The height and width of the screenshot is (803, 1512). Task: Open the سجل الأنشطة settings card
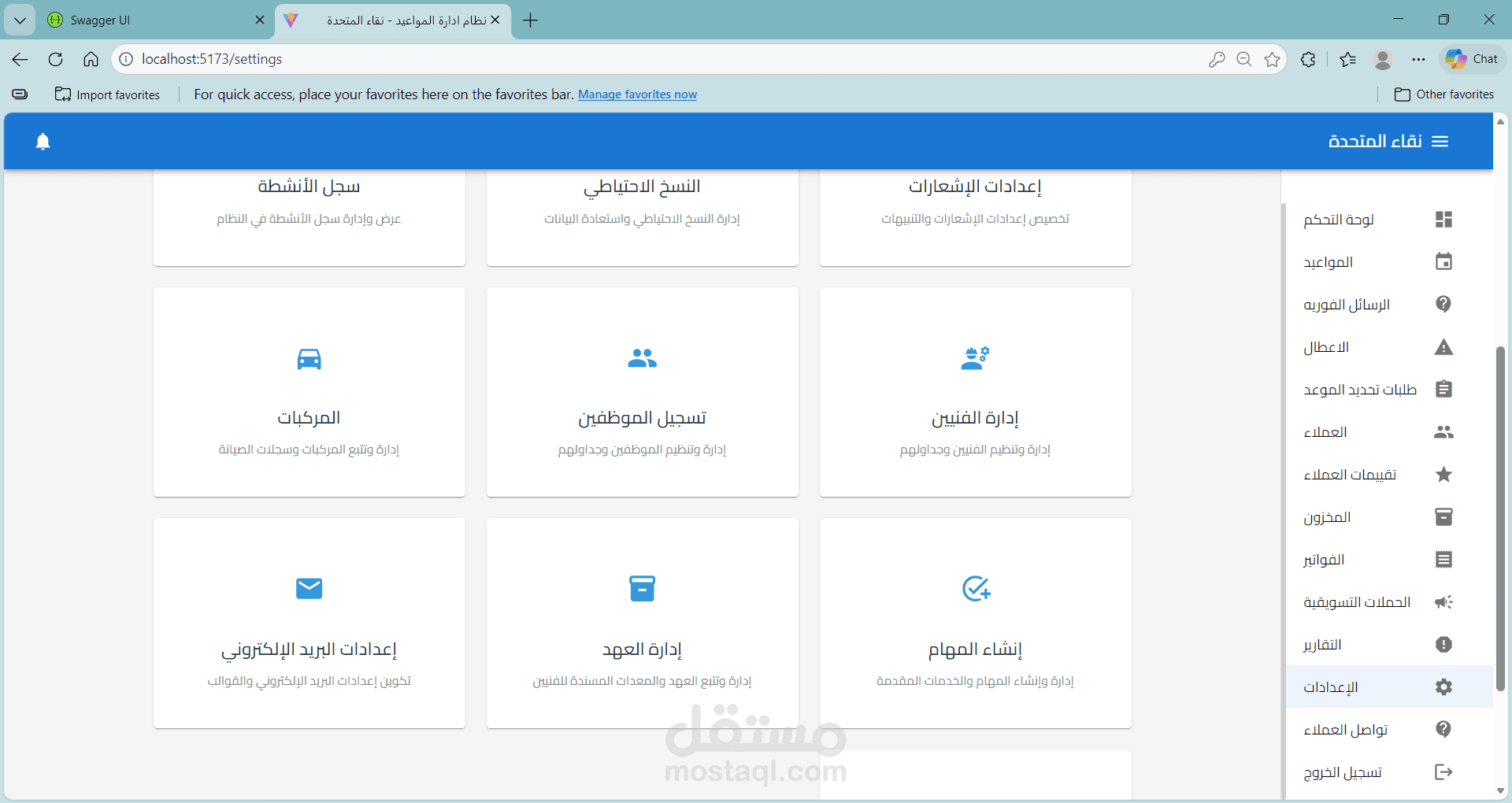pyautogui.click(x=309, y=217)
